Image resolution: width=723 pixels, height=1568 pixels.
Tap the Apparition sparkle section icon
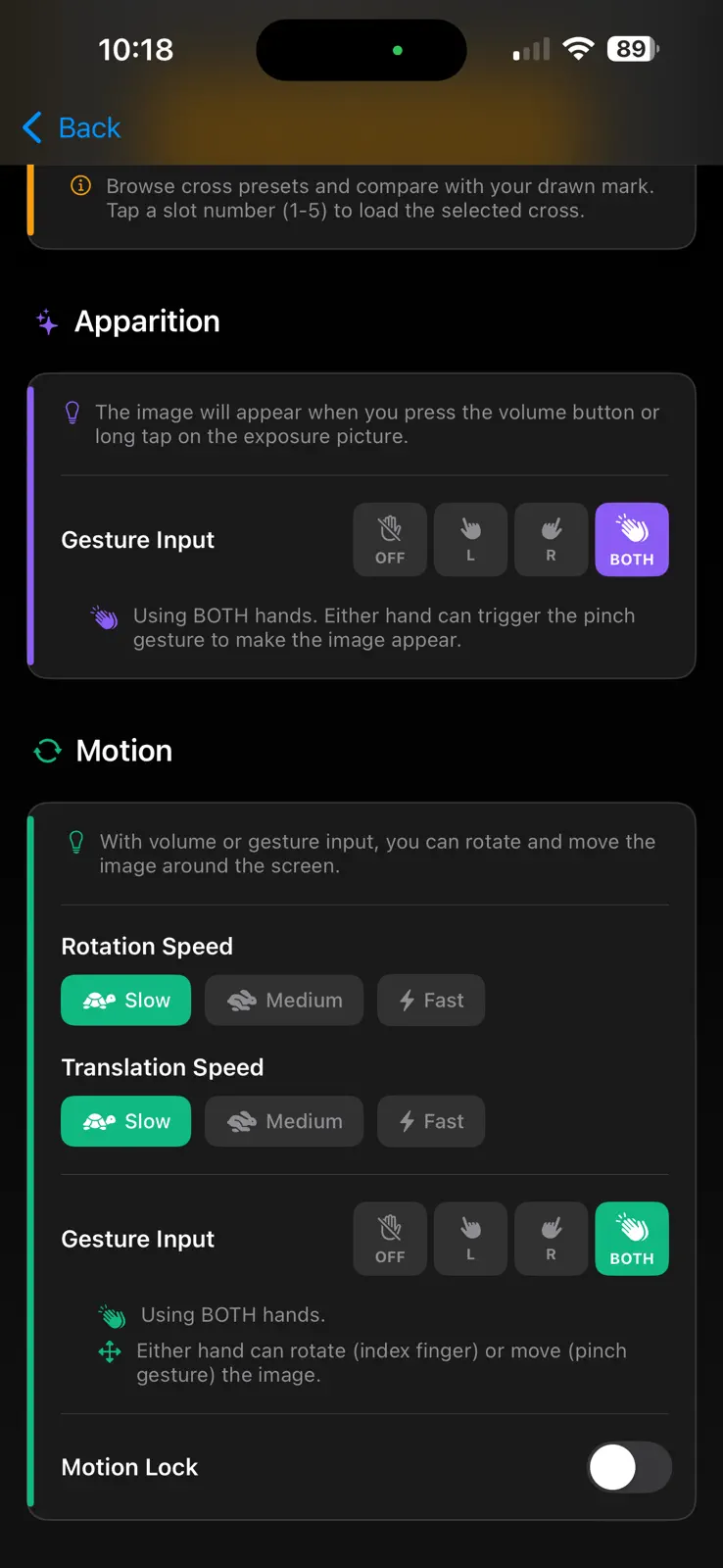click(47, 321)
